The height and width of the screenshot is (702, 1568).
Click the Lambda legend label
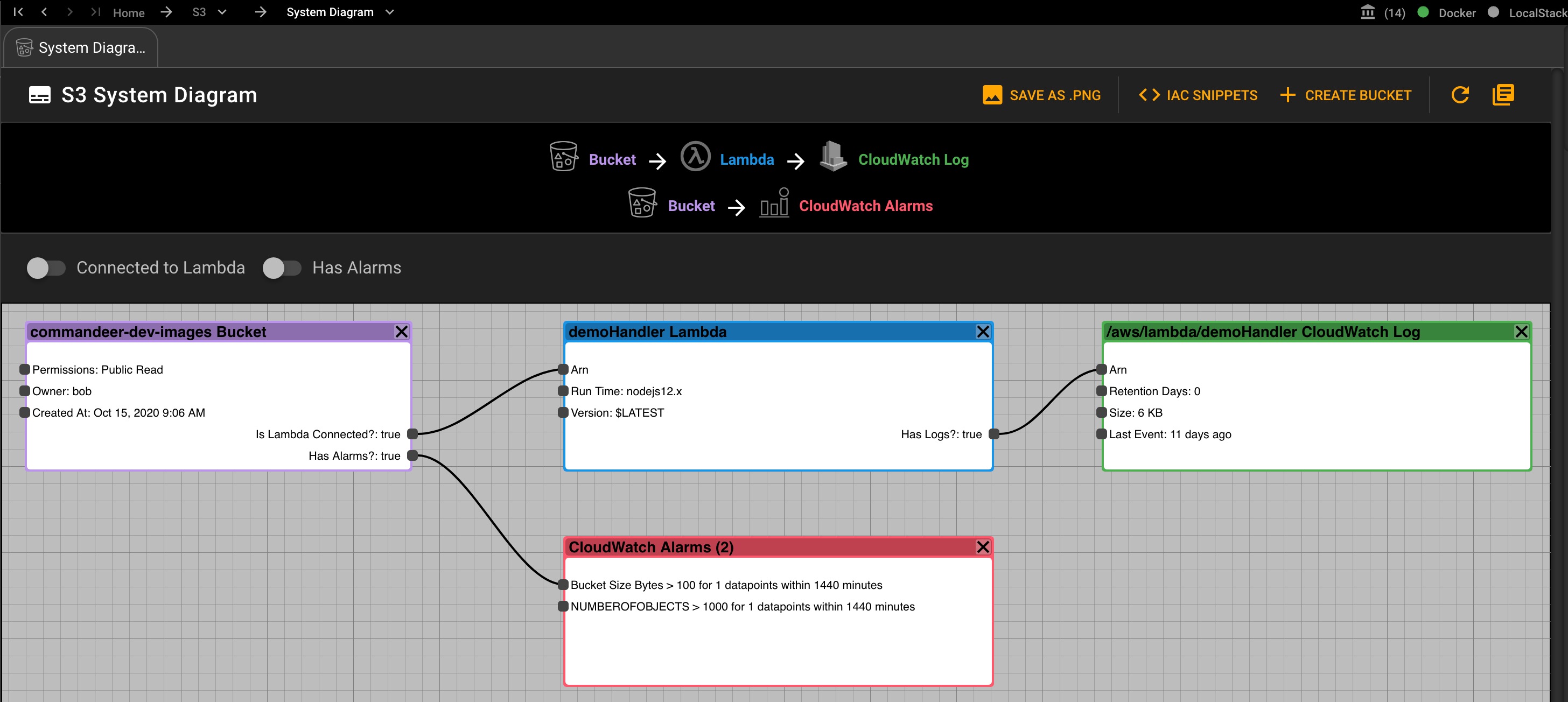point(747,160)
